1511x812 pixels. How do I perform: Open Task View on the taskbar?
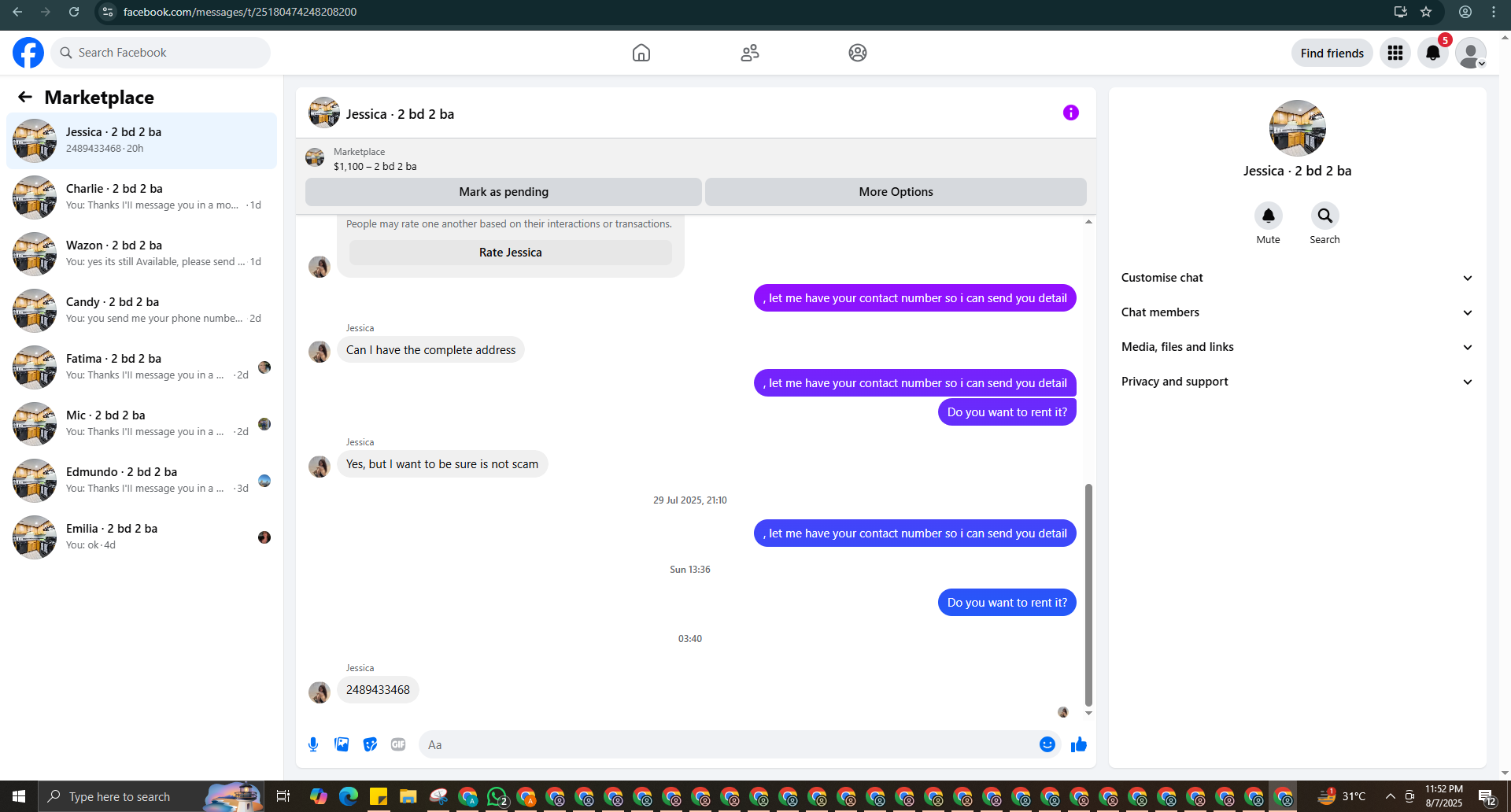(283, 796)
